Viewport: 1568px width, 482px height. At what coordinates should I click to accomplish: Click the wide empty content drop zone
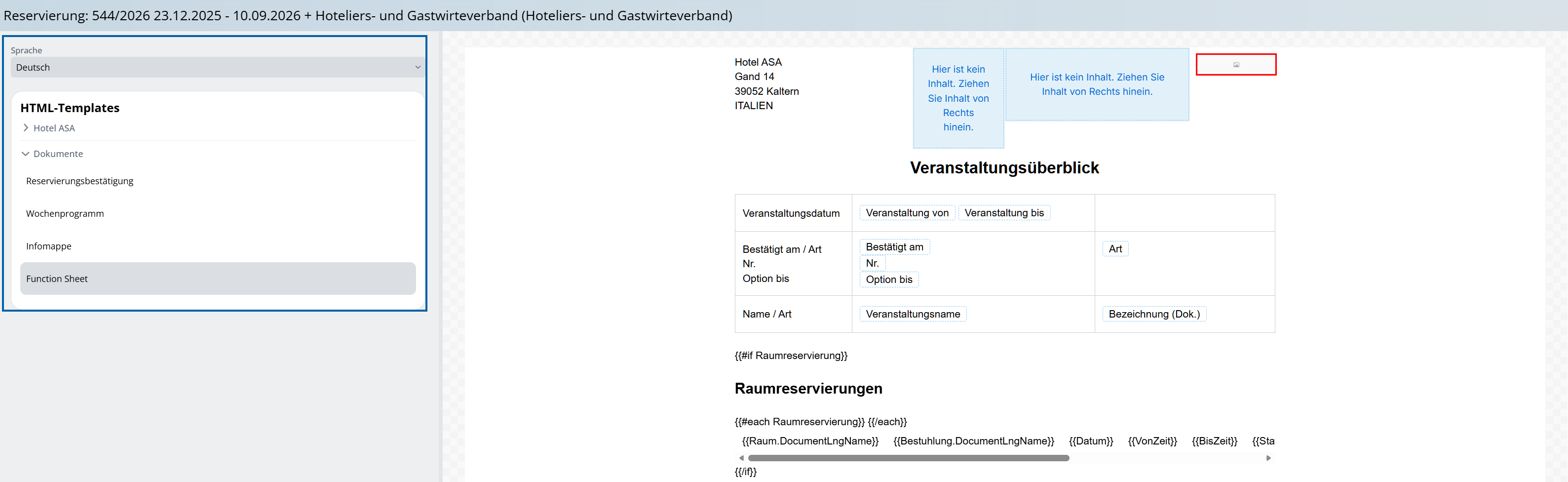(1097, 84)
